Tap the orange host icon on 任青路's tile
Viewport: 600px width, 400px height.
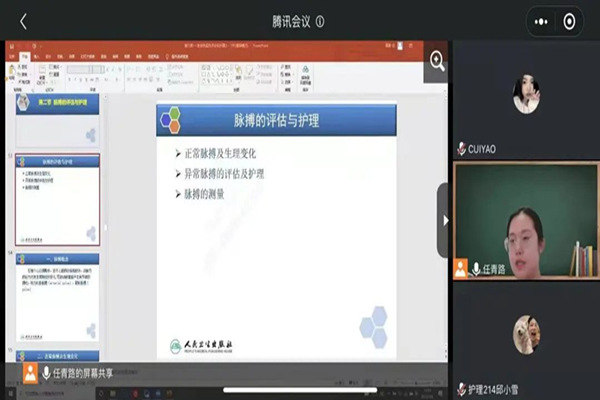[461, 269]
